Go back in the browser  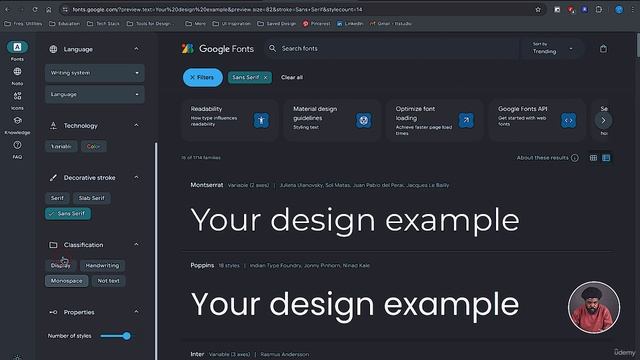(x=7, y=9)
